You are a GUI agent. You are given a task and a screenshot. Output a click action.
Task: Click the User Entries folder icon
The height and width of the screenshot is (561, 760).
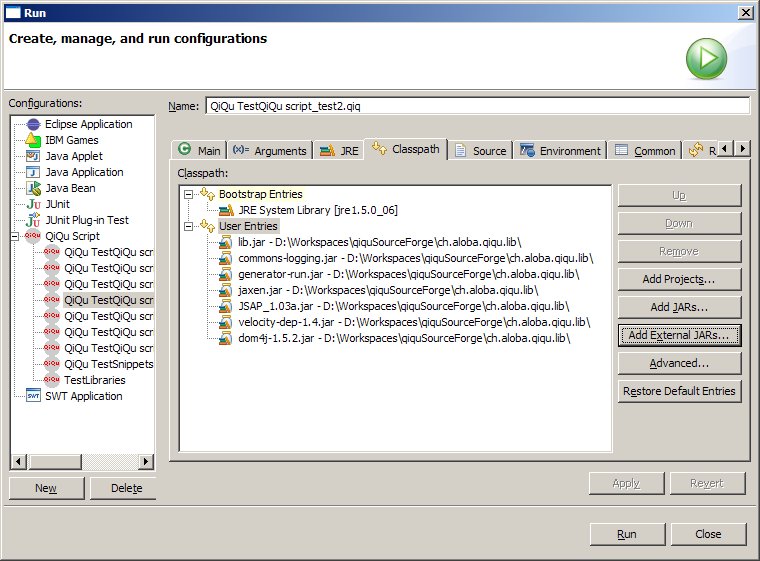tap(208, 226)
